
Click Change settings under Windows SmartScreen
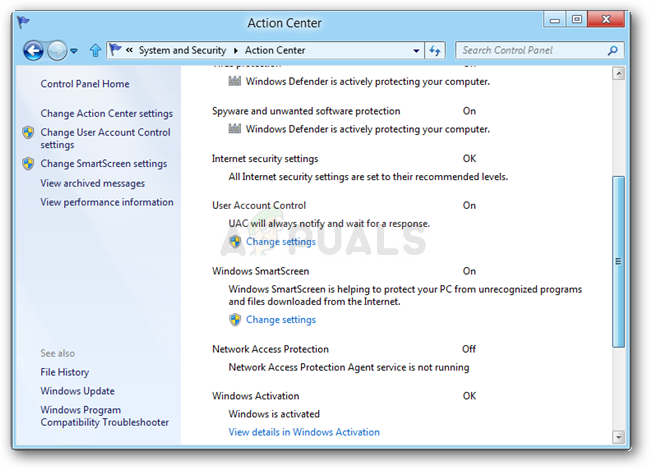tap(281, 320)
